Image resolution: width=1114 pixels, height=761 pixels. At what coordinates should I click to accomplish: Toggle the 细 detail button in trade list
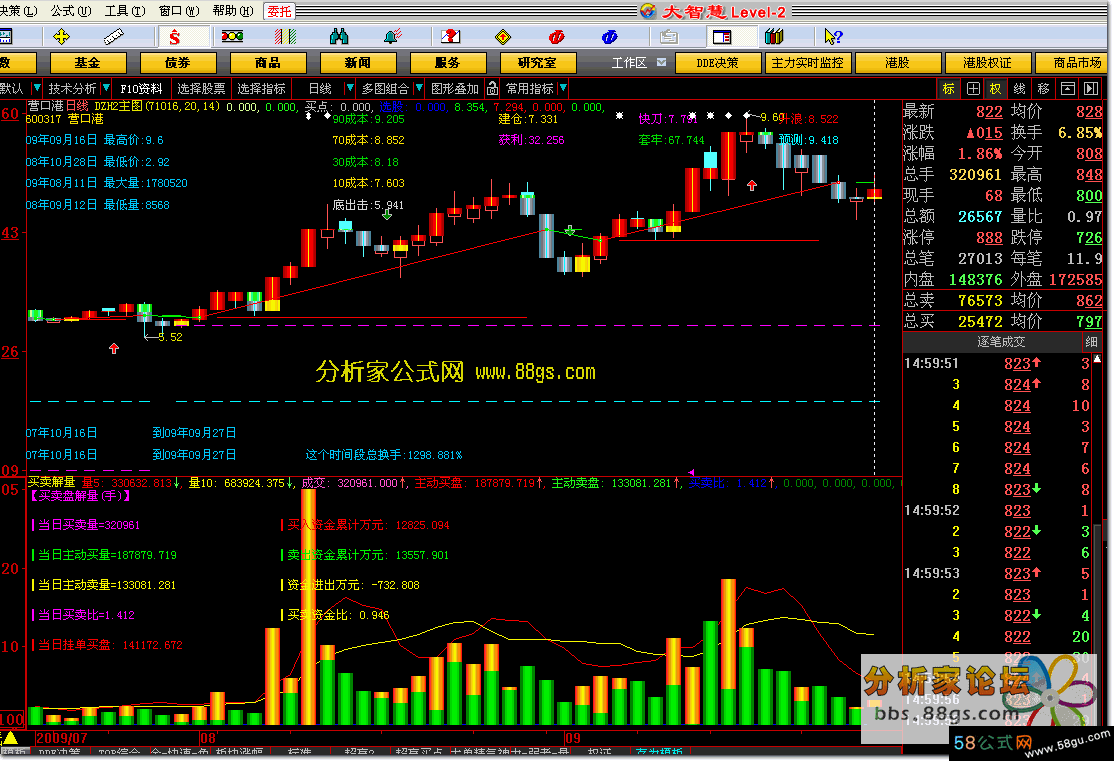click(x=1092, y=342)
